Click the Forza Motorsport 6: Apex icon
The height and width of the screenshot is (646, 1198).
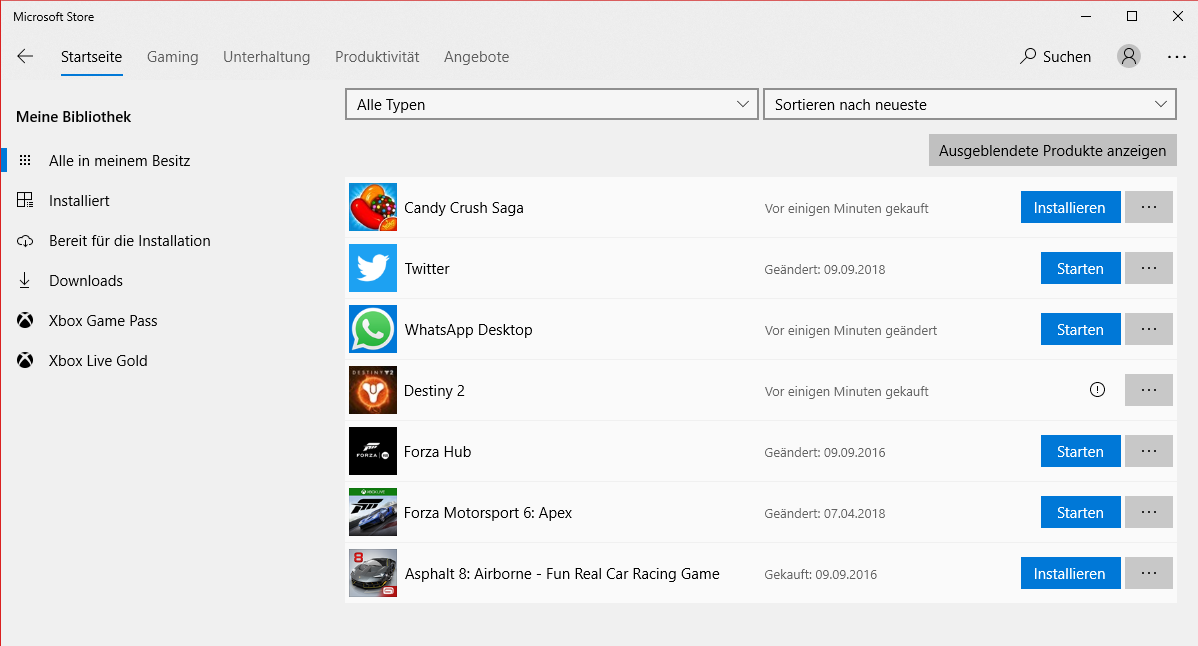pyautogui.click(x=373, y=512)
